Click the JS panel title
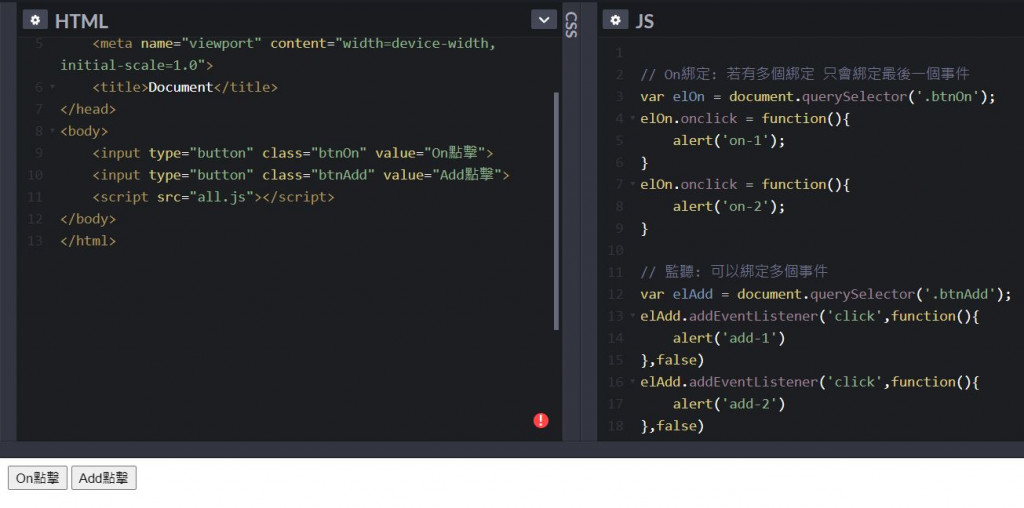The image size is (1024, 508). pyautogui.click(x=645, y=21)
